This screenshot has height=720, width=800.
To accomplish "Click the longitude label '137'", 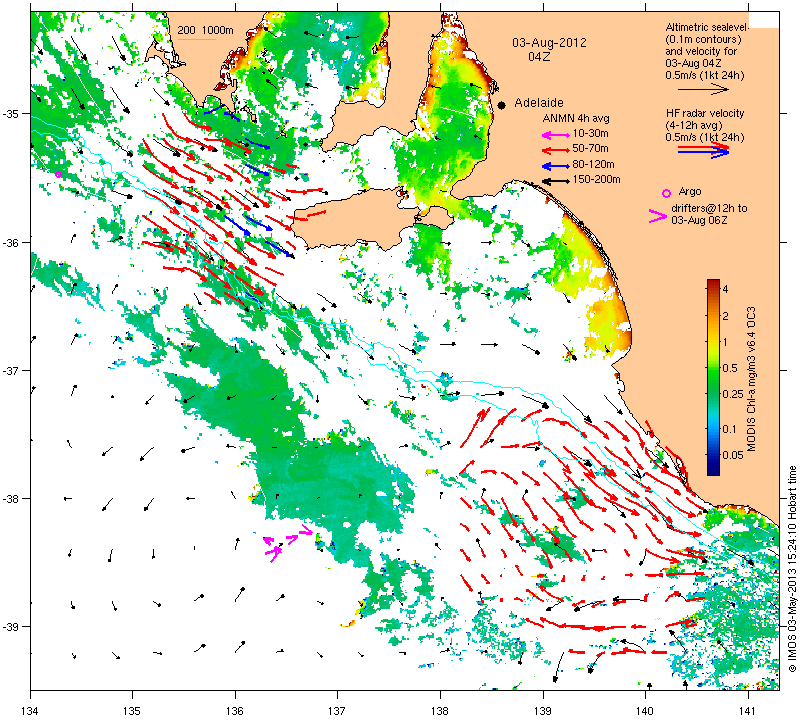I will [x=338, y=711].
